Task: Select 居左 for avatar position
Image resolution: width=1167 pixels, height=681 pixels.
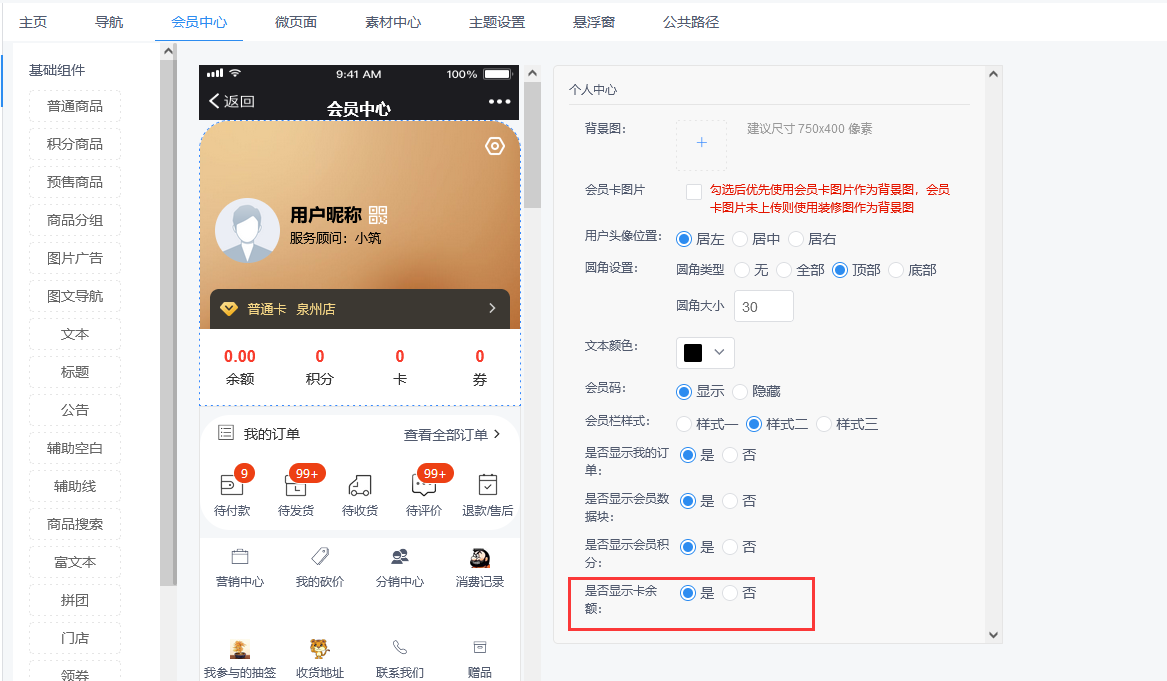Action: [x=684, y=239]
